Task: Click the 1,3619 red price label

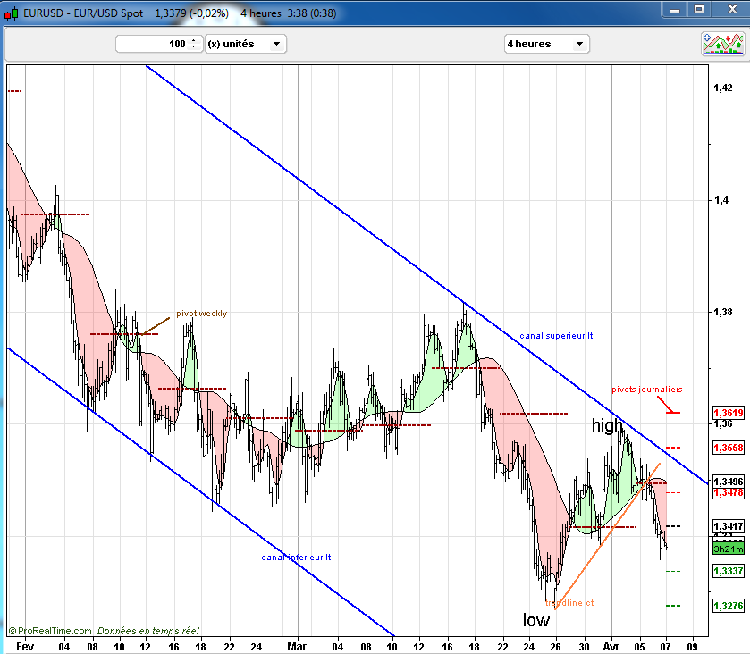Action: (x=728, y=412)
